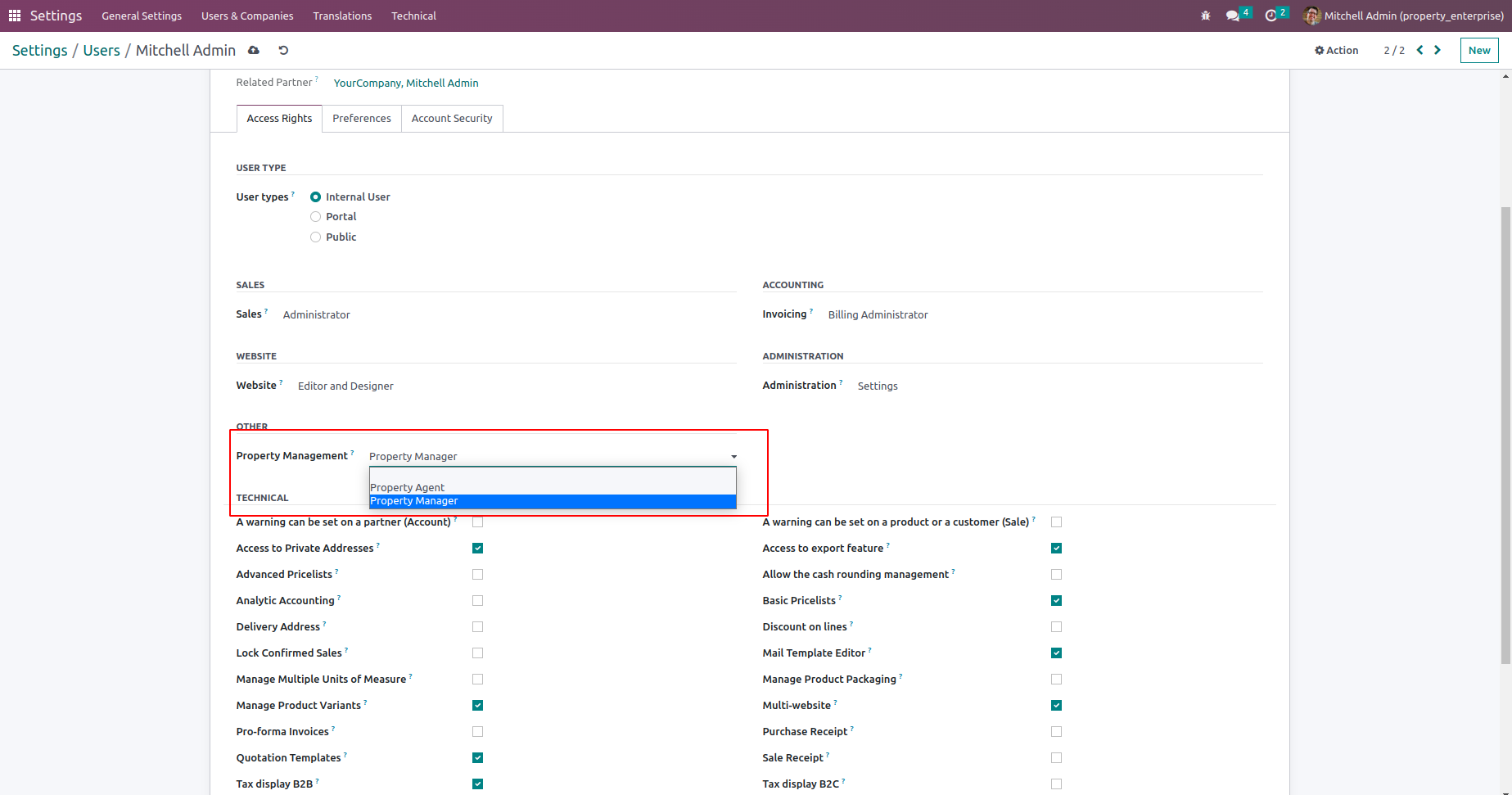Select the Portal user type
This screenshot has height=795, width=1512.
[315, 217]
